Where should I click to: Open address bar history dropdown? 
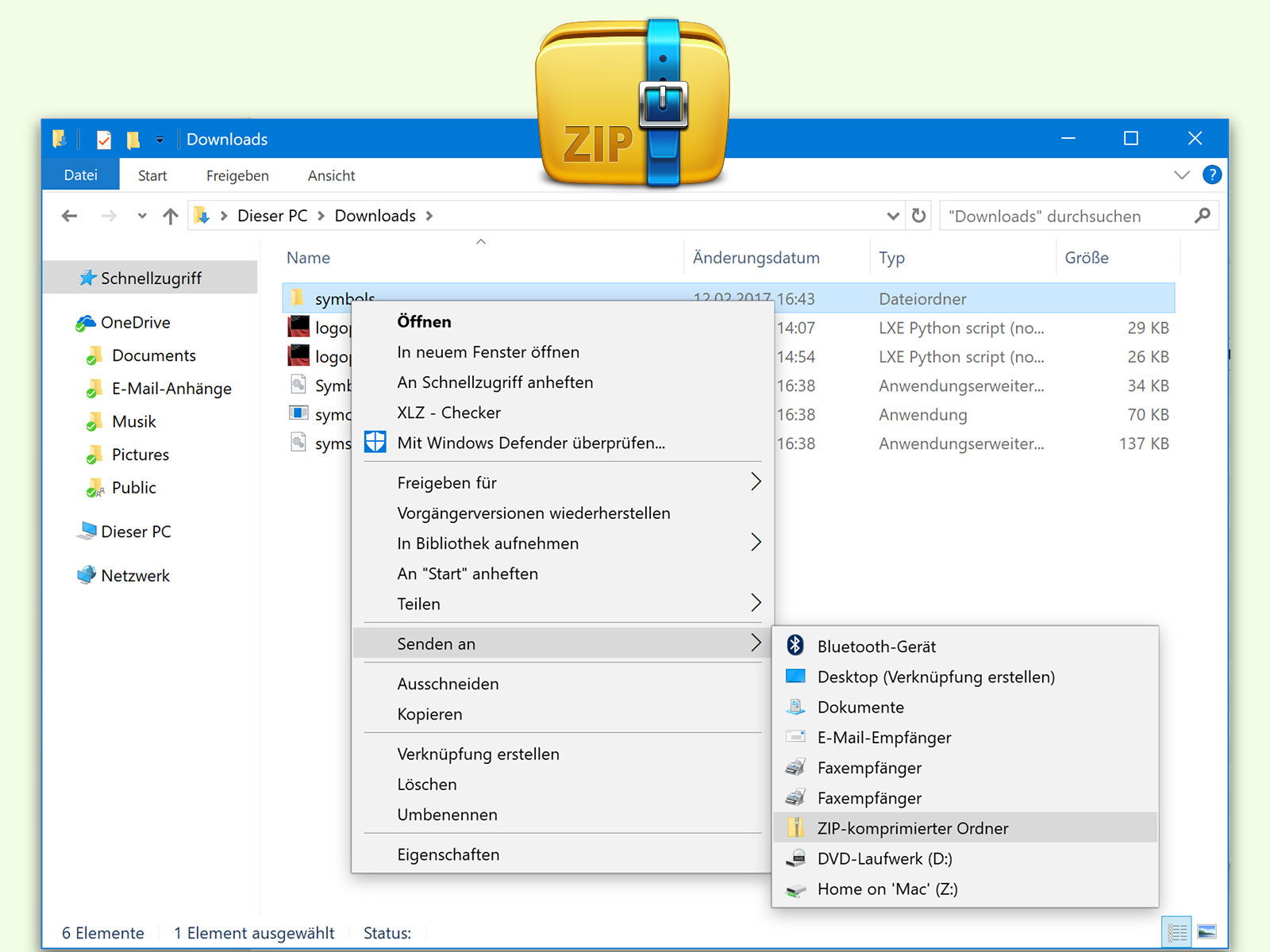tap(893, 216)
